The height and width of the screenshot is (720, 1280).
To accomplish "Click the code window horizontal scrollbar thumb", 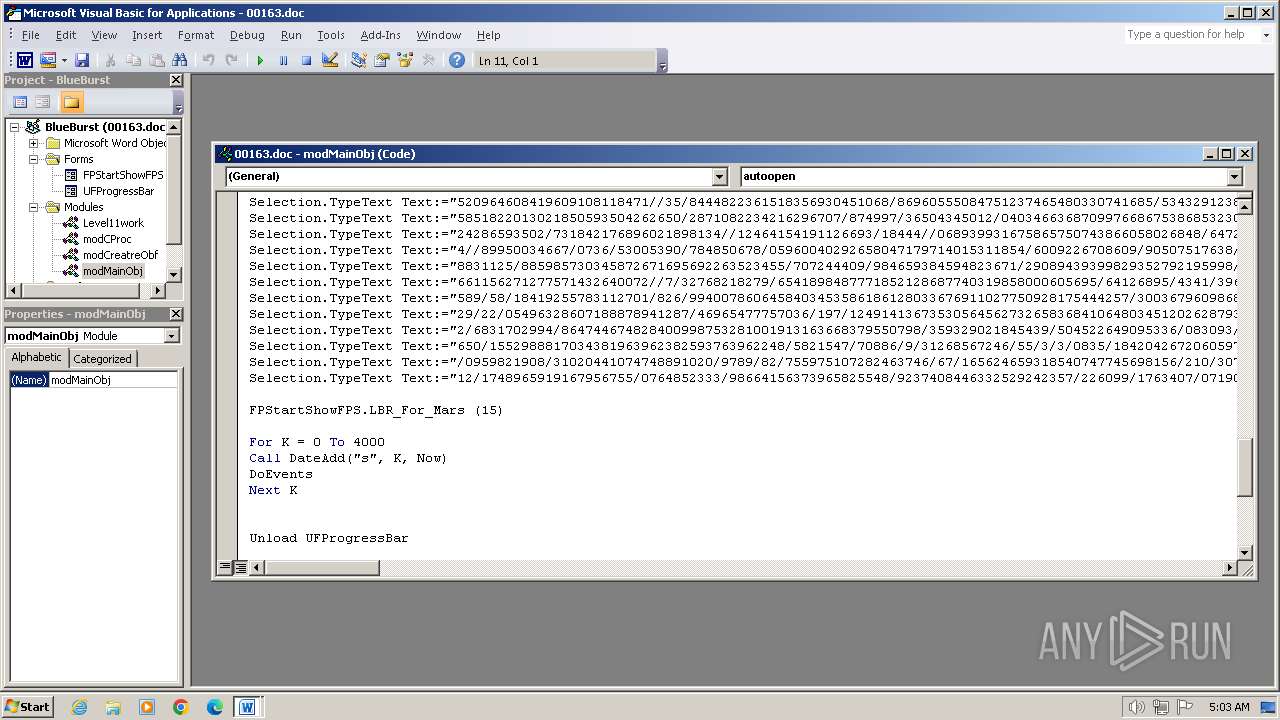I will point(322,568).
